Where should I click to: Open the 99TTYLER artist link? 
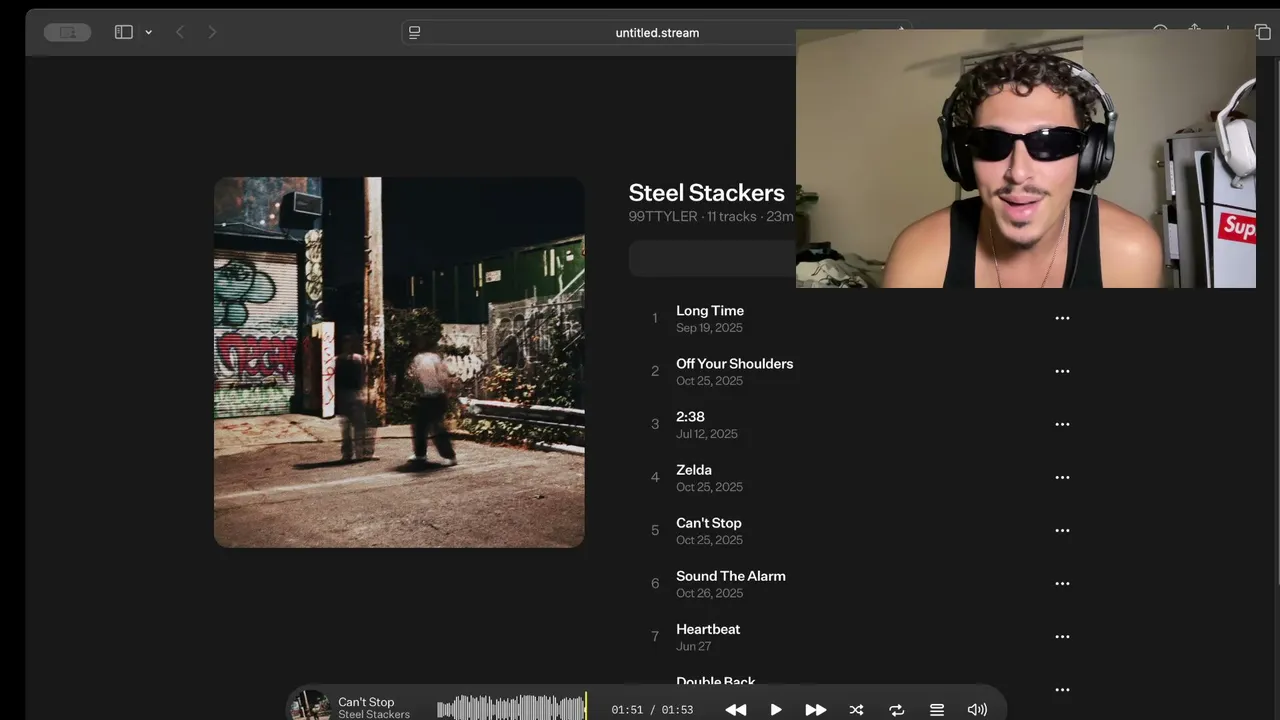pos(663,217)
